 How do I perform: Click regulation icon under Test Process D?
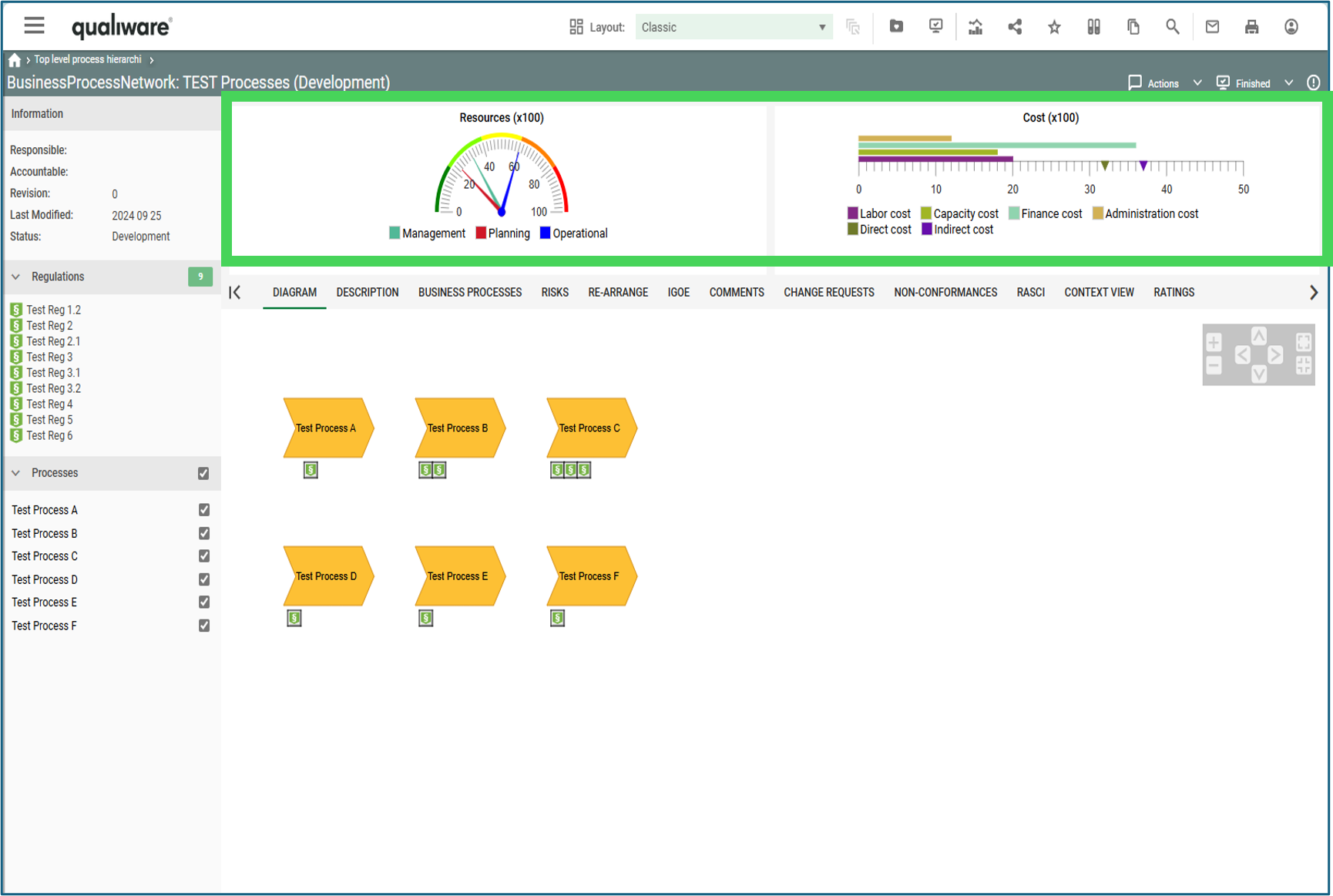pyautogui.click(x=294, y=618)
